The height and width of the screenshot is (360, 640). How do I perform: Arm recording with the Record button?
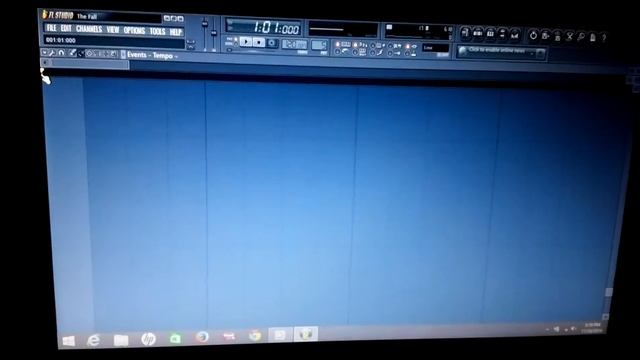coord(272,43)
